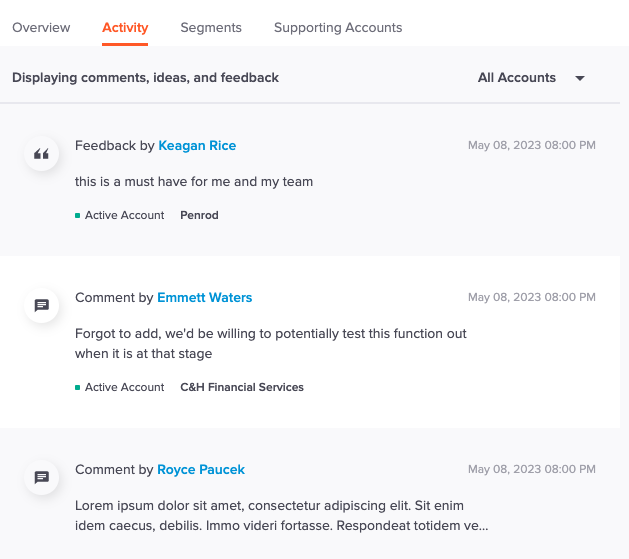Open the All Accounts filter label

517,77
